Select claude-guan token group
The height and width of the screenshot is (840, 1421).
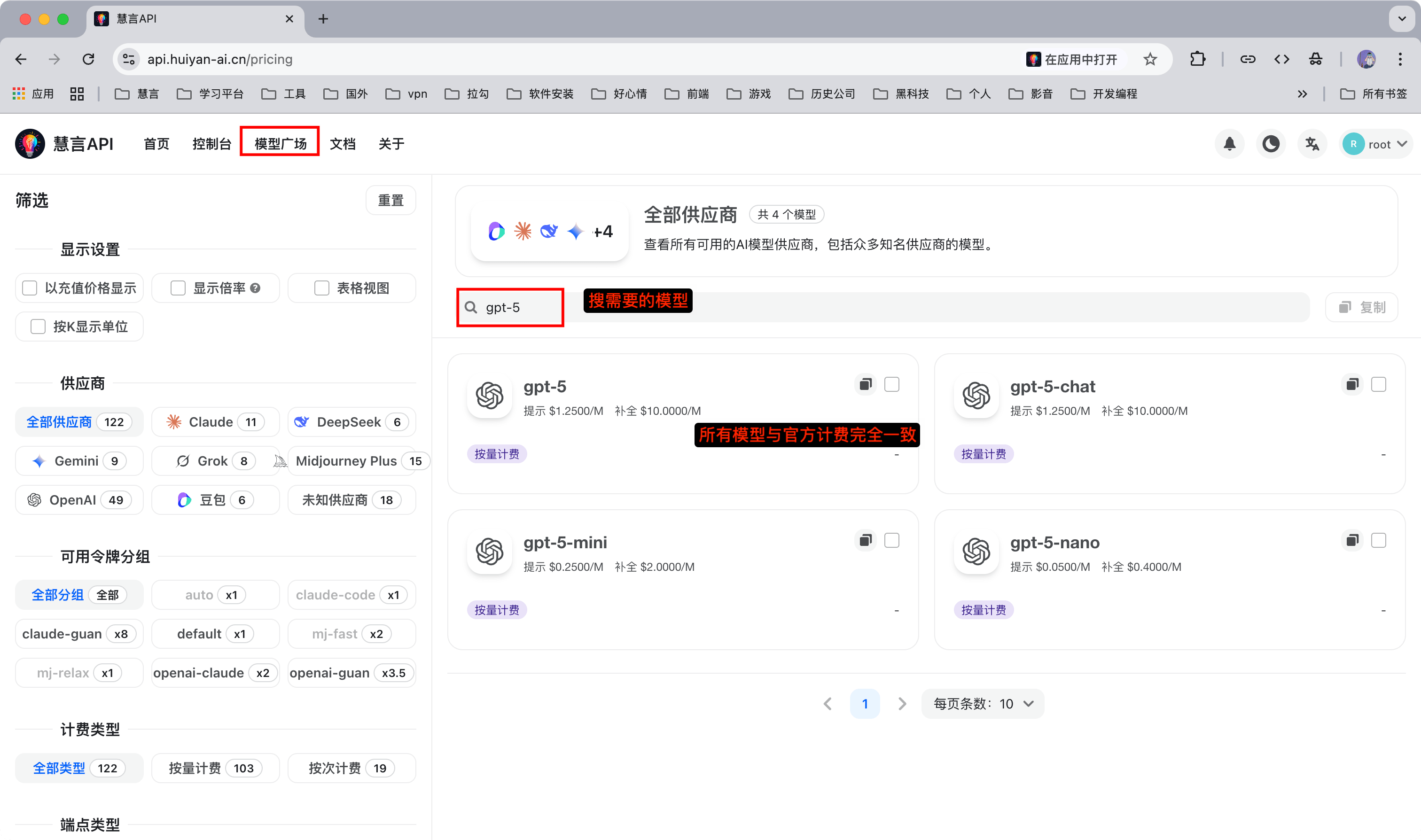pos(79,634)
